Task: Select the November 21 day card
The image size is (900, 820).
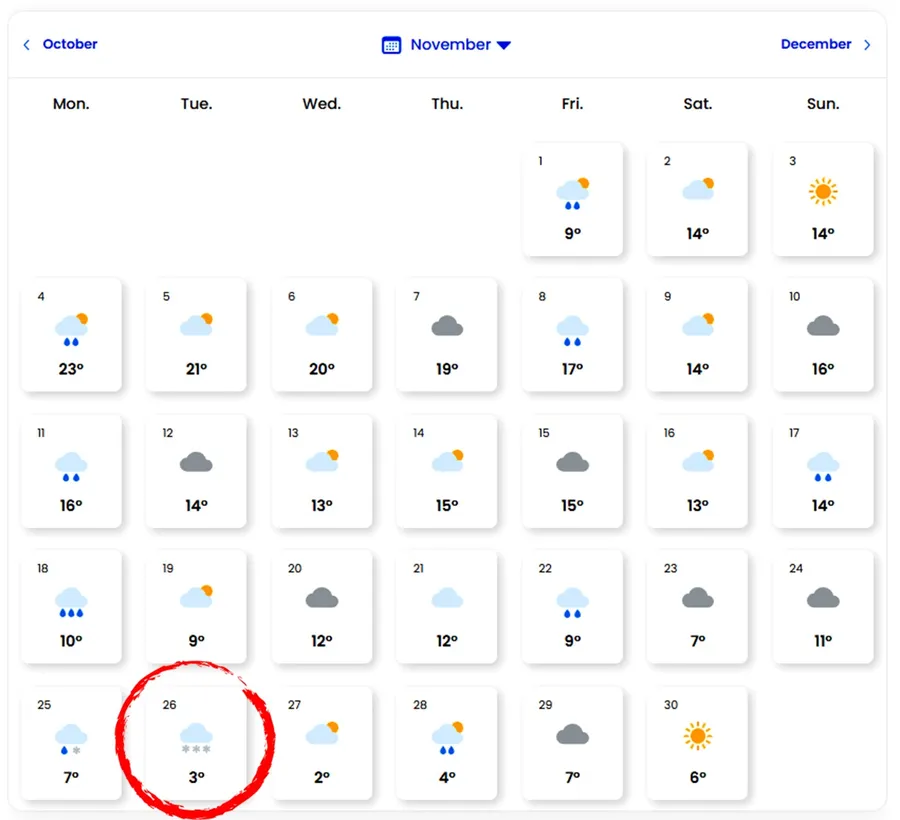Action: 447,606
